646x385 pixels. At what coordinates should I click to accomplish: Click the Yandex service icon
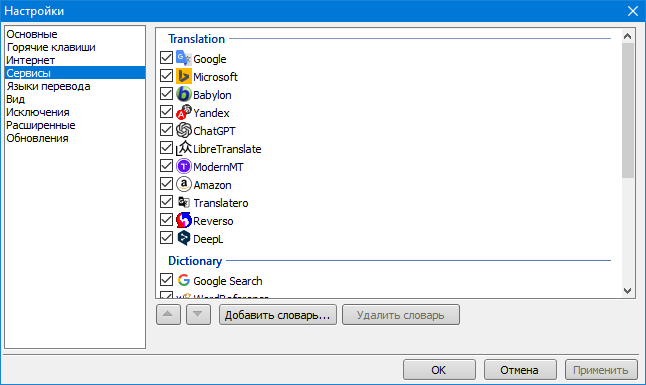click(x=184, y=112)
